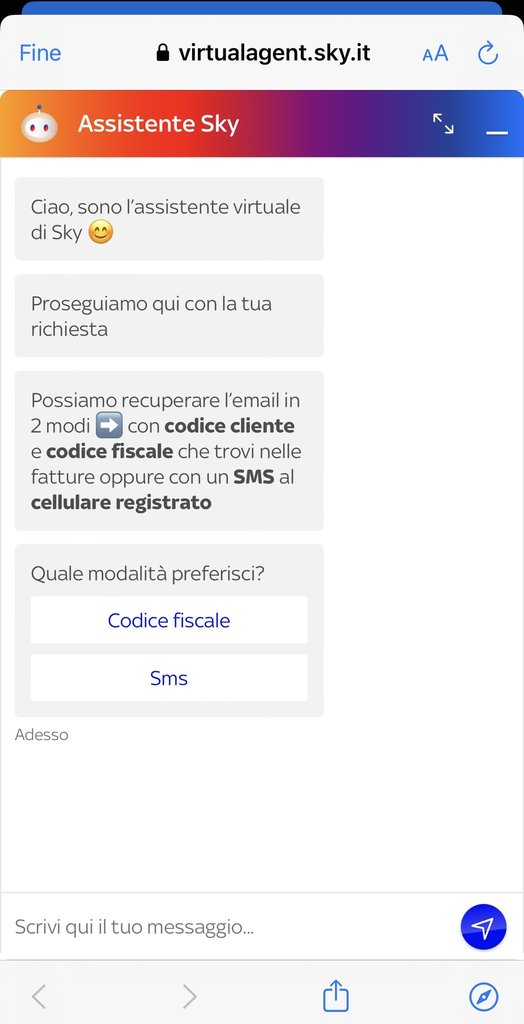Viewport: 524px width, 1024px height.
Task: Choose the Codice fiscale option
Action: pyautogui.click(x=169, y=620)
